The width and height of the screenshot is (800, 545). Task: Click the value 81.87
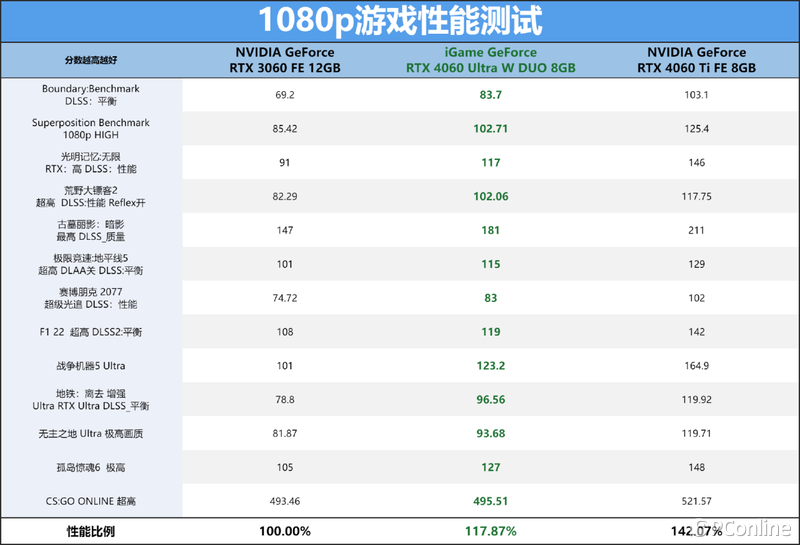coord(285,434)
